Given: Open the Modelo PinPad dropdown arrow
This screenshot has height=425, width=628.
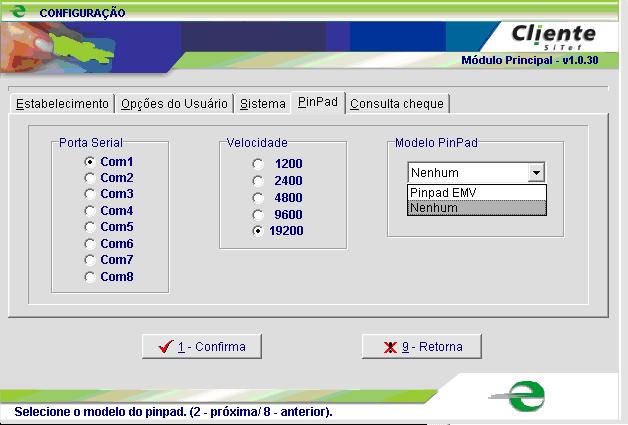Looking at the screenshot, I should (537, 173).
